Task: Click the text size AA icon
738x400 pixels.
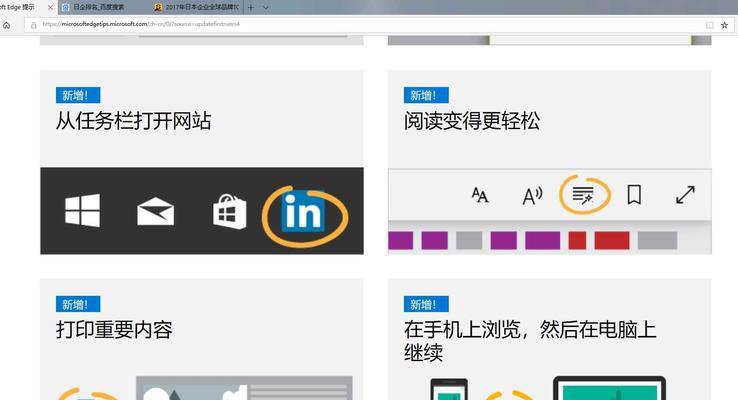Action: [x=480, y=195]
